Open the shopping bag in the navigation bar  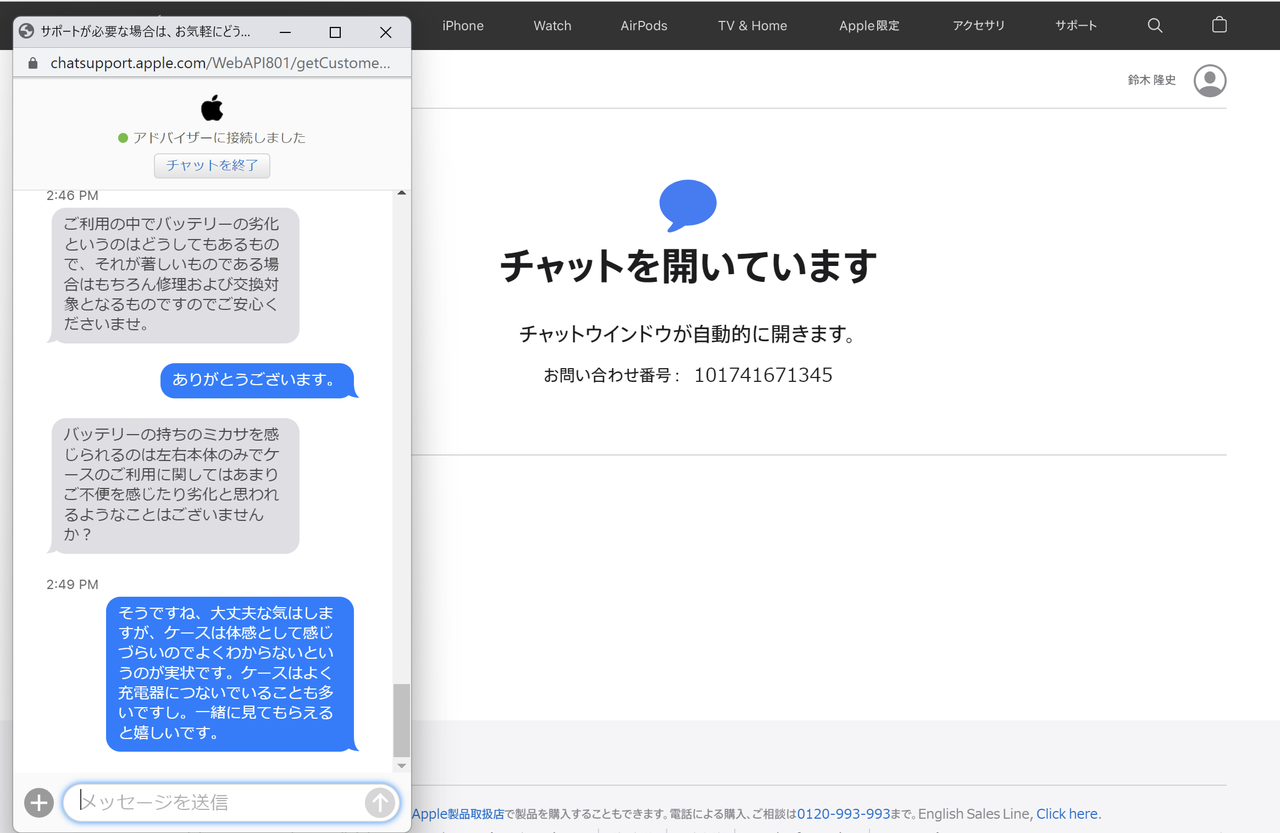coord(1219,25)
